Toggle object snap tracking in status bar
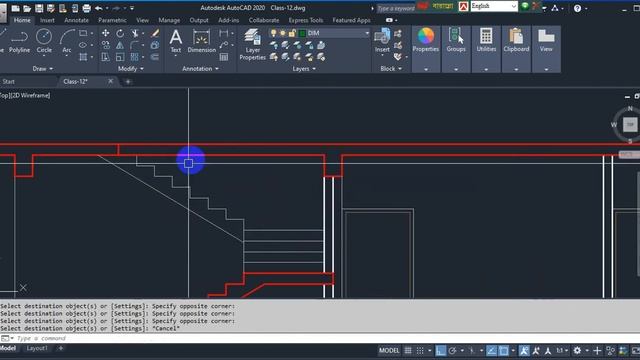The width and height of the screenshot is (640, 360). pyautogui.click(x=491, y=351)
